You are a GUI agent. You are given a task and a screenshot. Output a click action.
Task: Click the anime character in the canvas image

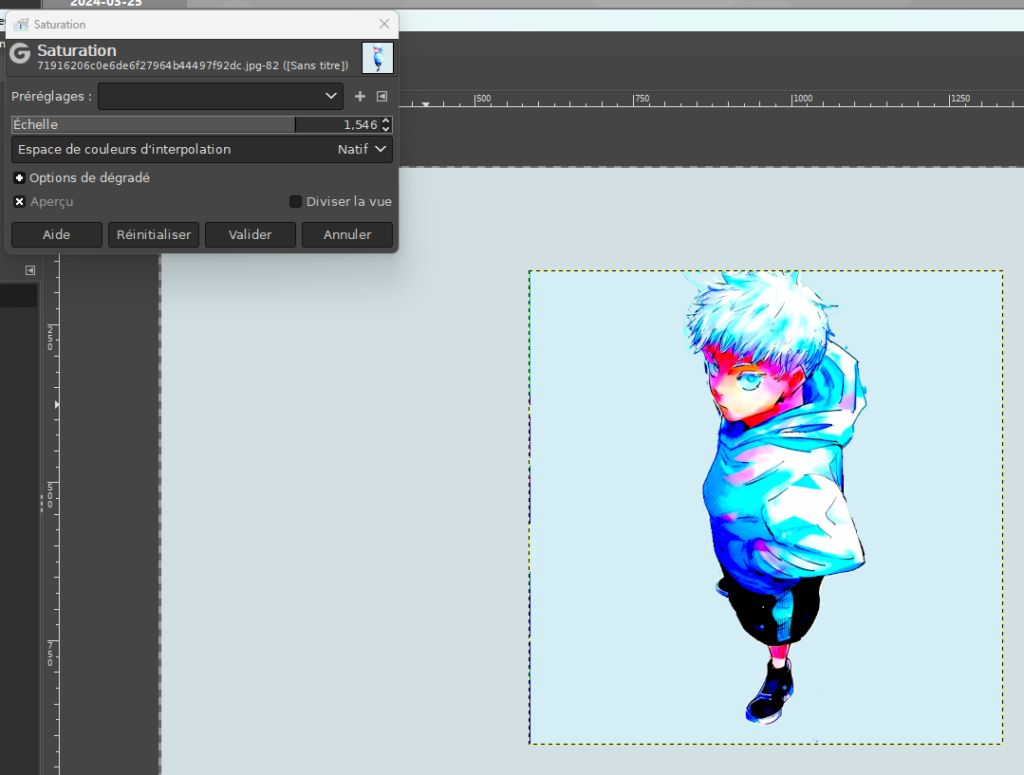pyautogui.click(x=777, y=496)
